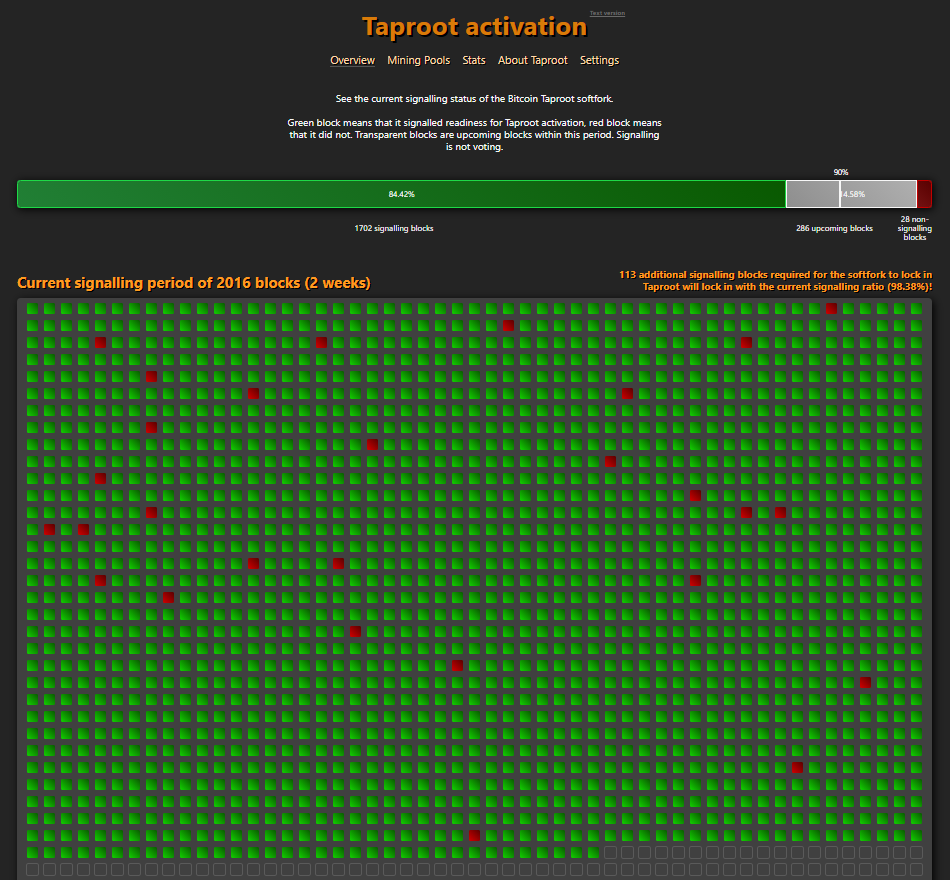Select the first transparent upcoming block after the green blocks
Screen dimensions: 950x880
[x=610, y=852]
